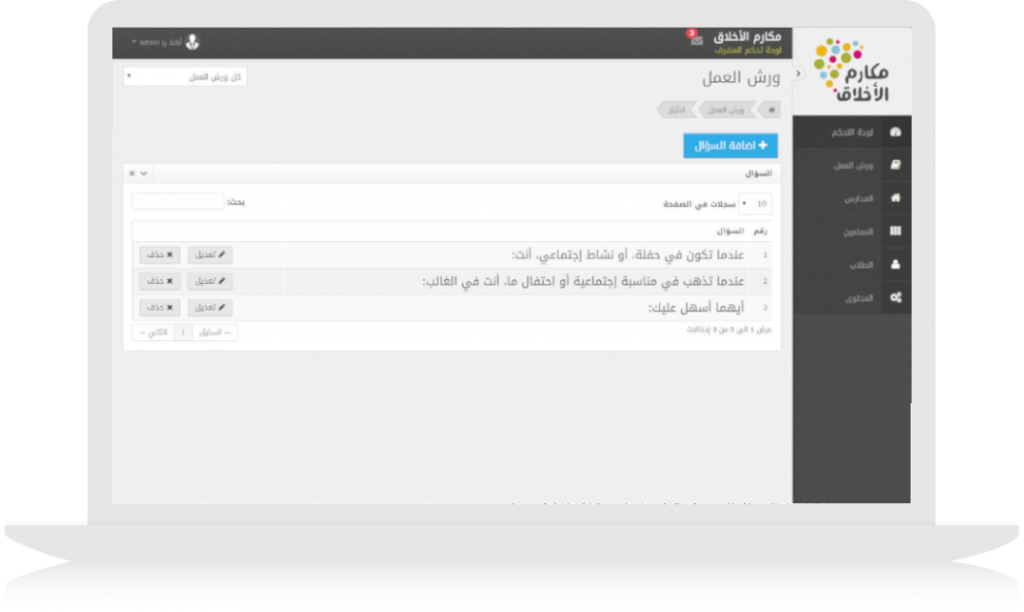Select the question text أيهما أسهل عليك
Image resolution: width=1024 pixels, height=612 pixels.
(696, 307)
